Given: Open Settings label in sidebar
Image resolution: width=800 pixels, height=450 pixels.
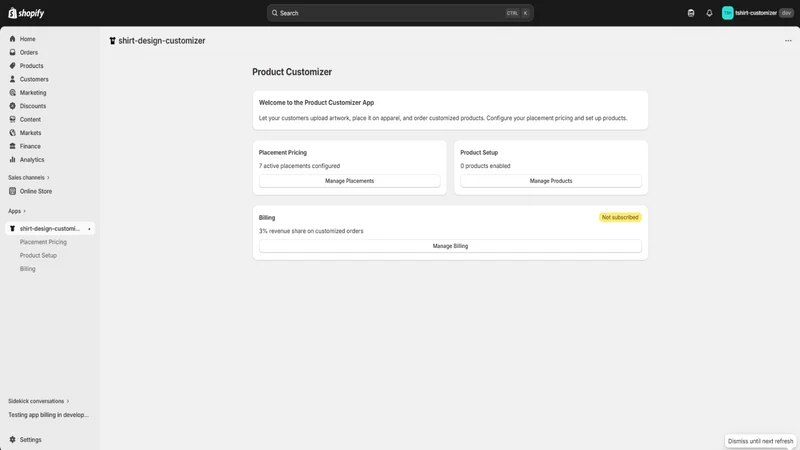Looking at the screenshot, I should point(31,439).
